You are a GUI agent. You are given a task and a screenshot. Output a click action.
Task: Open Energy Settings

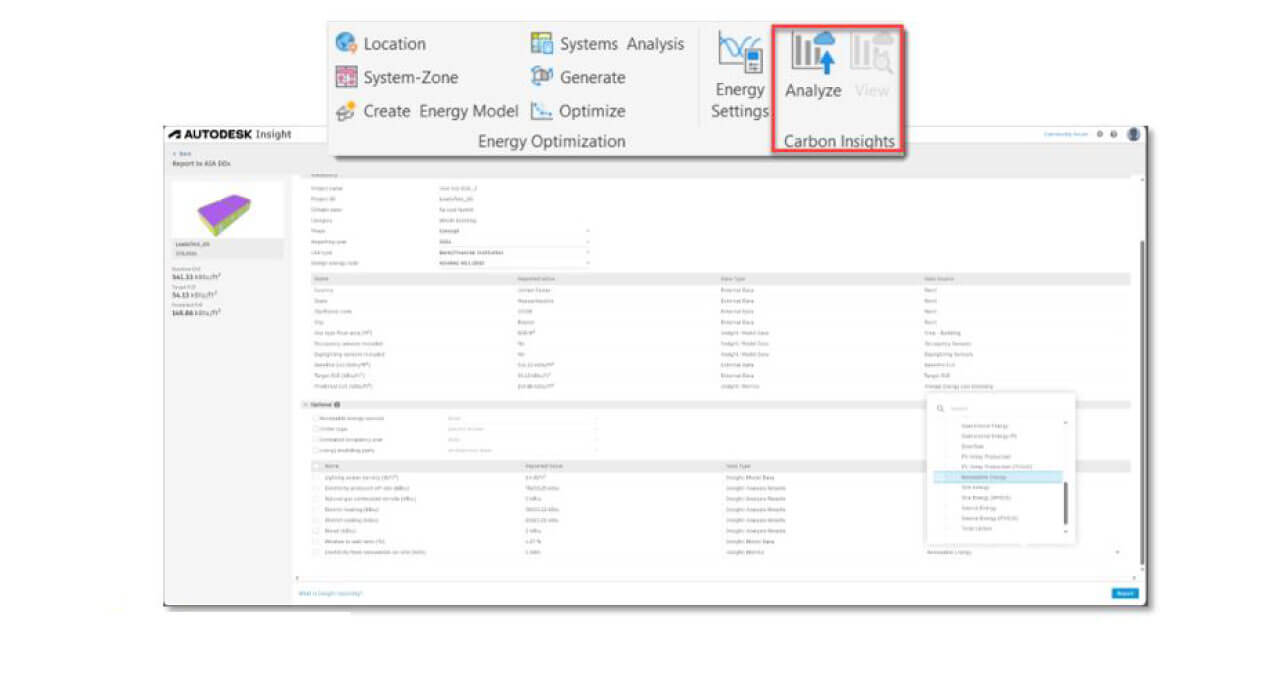coord(740,76)
